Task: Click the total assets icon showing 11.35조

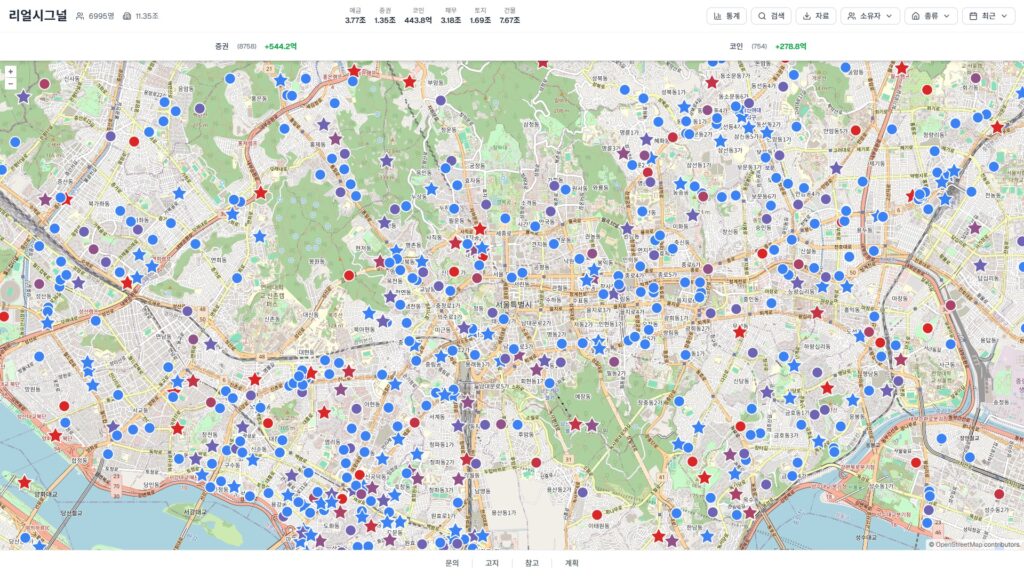Action: coord(127,17)
